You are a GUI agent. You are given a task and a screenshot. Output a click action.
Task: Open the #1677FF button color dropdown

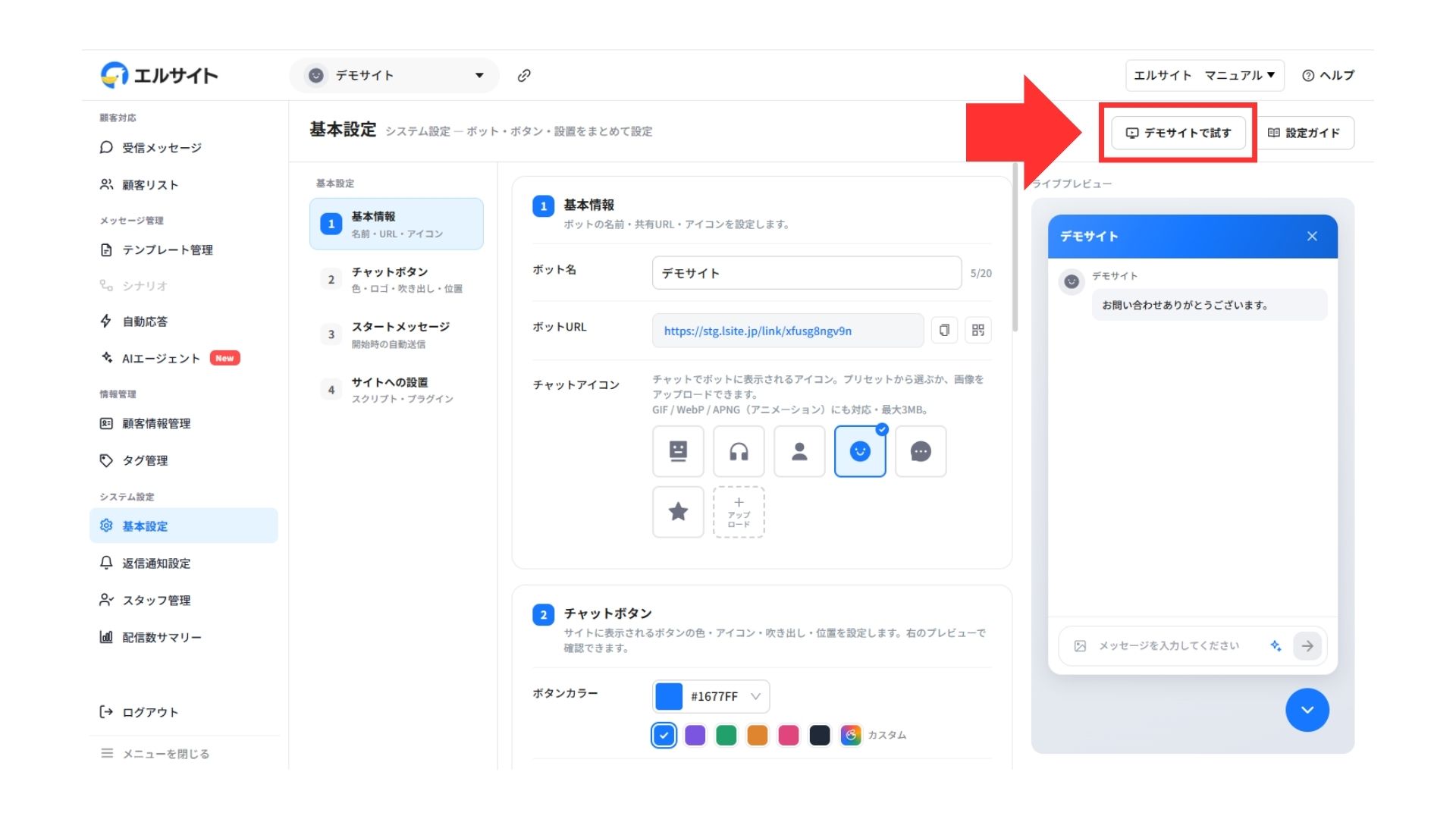[711, 696]
